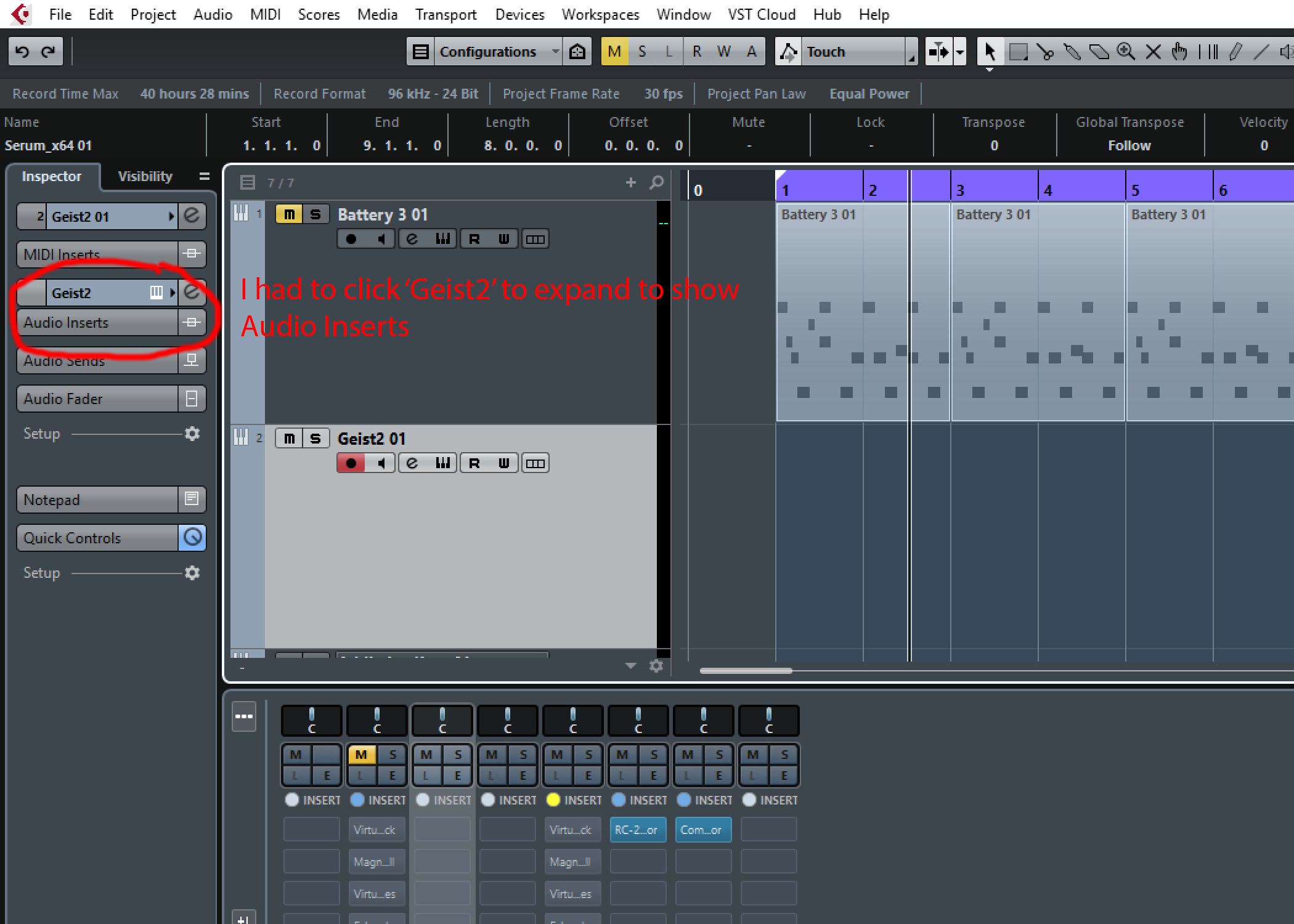Select the Glue tool
The height and width of the screenshot is (924, 1294).
coord(1072,52)
